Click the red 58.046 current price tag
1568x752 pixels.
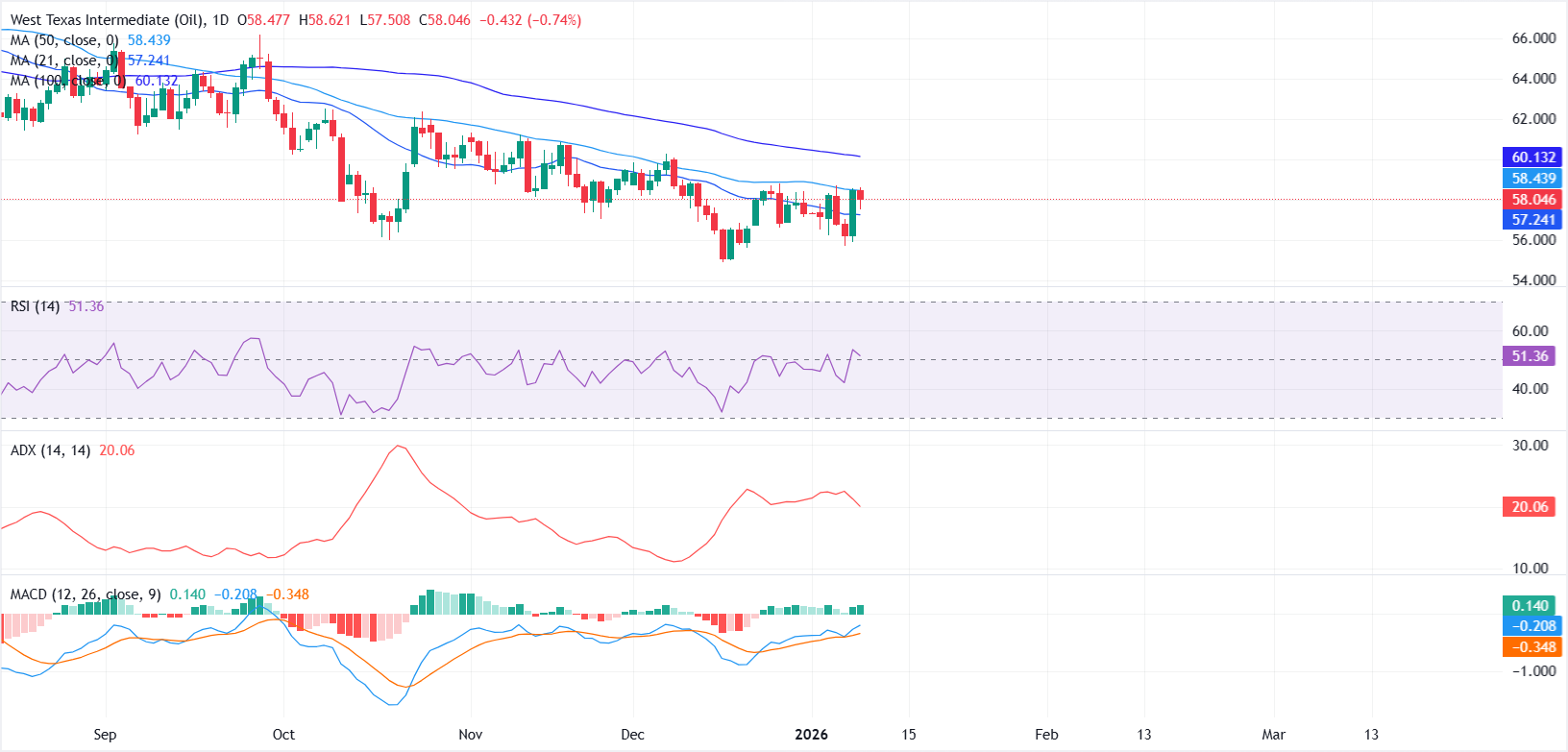pyautogui.click(x=1532, y=200)
